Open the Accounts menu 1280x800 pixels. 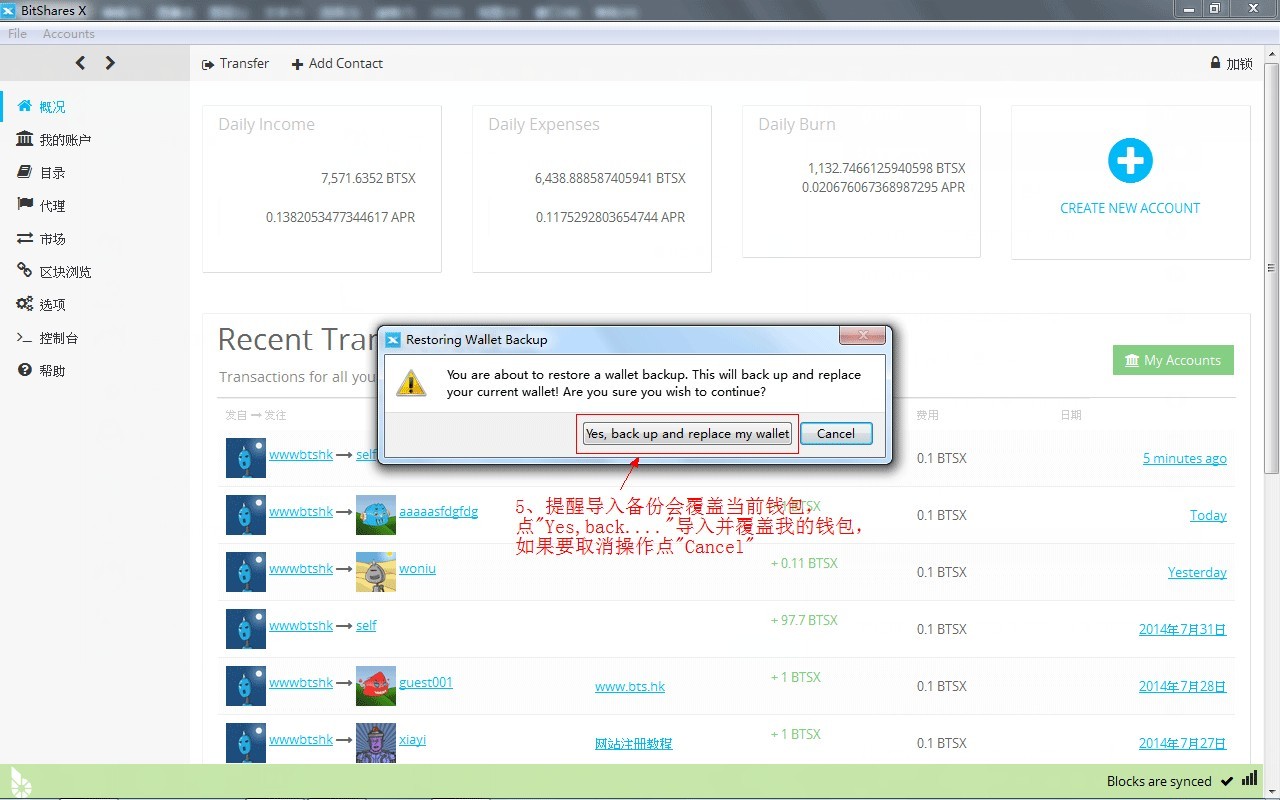coord(69,34)
